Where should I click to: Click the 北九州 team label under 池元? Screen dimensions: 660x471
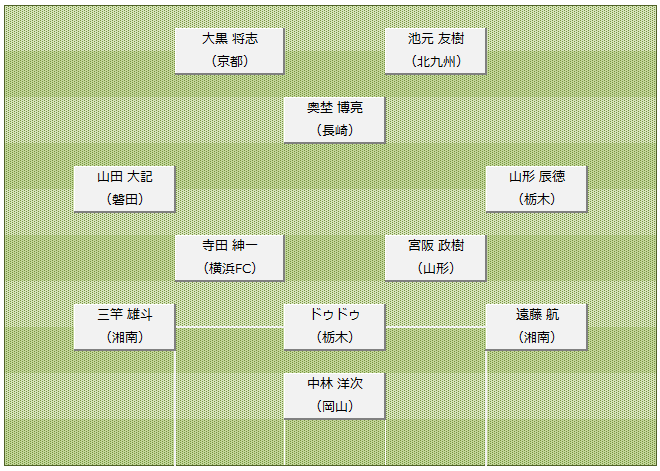(436, 61)
